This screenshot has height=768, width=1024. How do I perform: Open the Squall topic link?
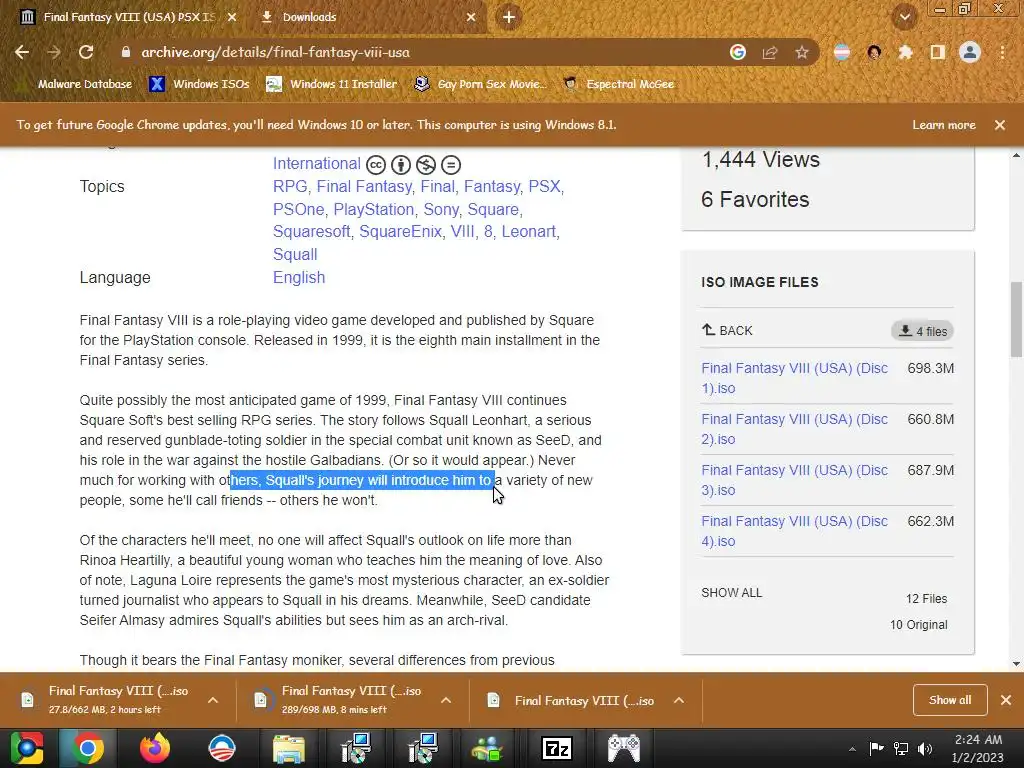point(295,255)
